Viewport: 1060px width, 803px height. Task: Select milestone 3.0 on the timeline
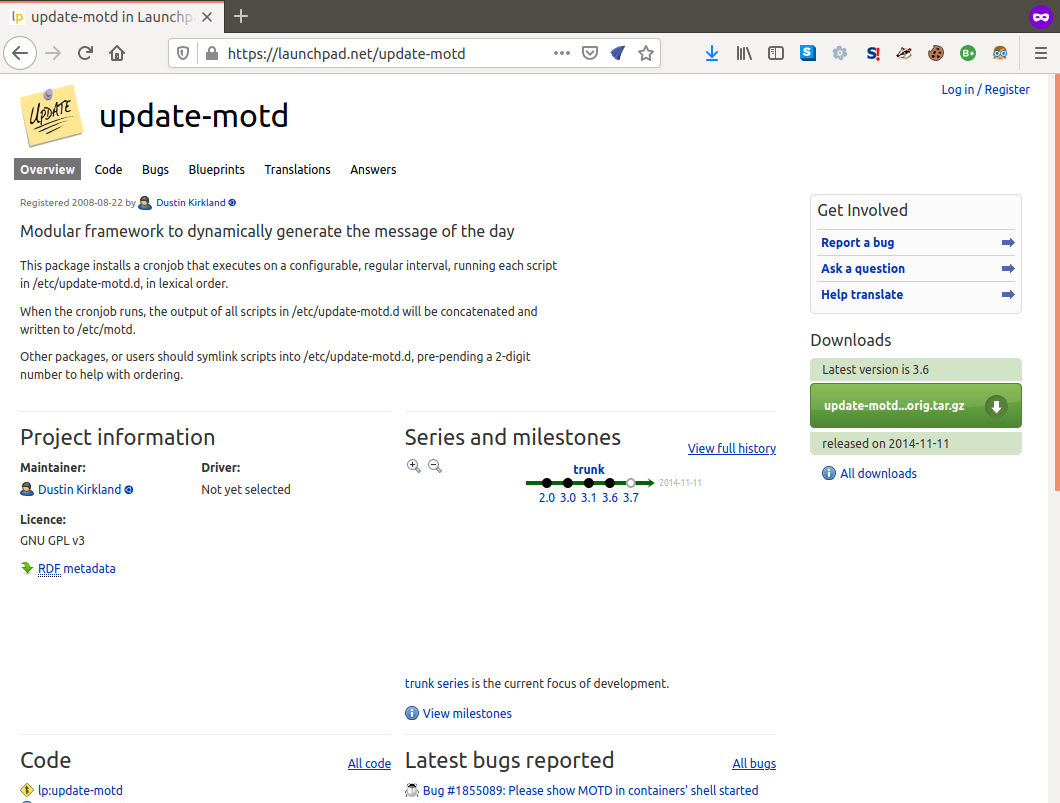click(x=568, y=497)
